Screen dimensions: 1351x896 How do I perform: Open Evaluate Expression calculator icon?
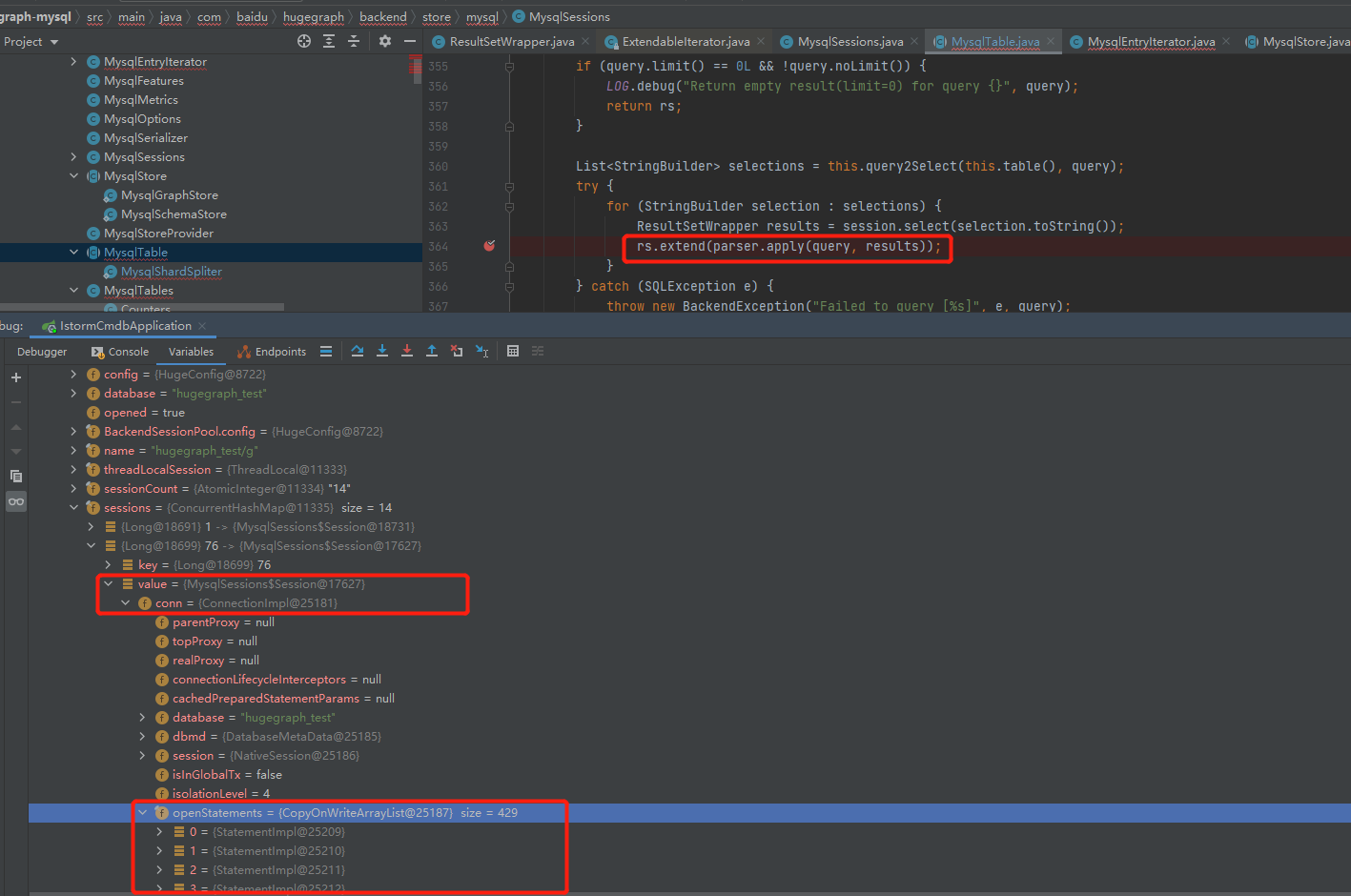coord(513,352)
